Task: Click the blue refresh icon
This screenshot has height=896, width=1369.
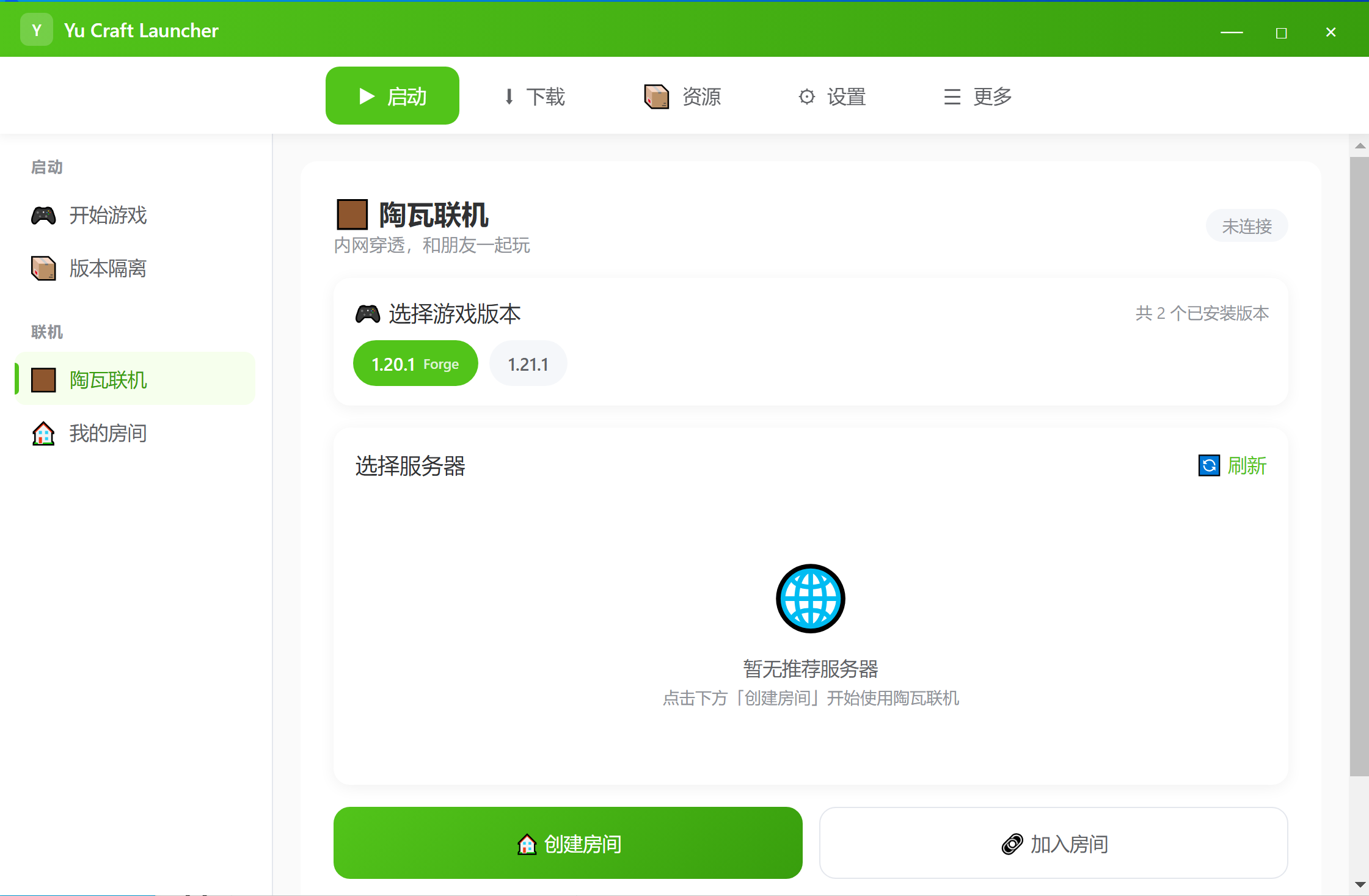Action: pos(1209,465)
